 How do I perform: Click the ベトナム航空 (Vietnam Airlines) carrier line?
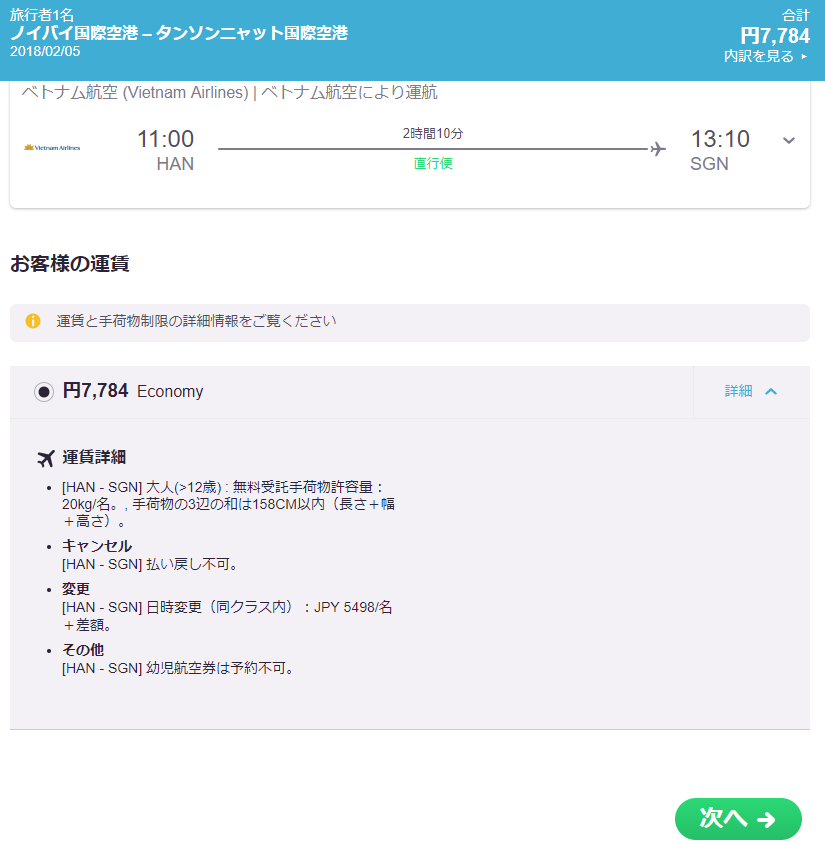point(229,92)
